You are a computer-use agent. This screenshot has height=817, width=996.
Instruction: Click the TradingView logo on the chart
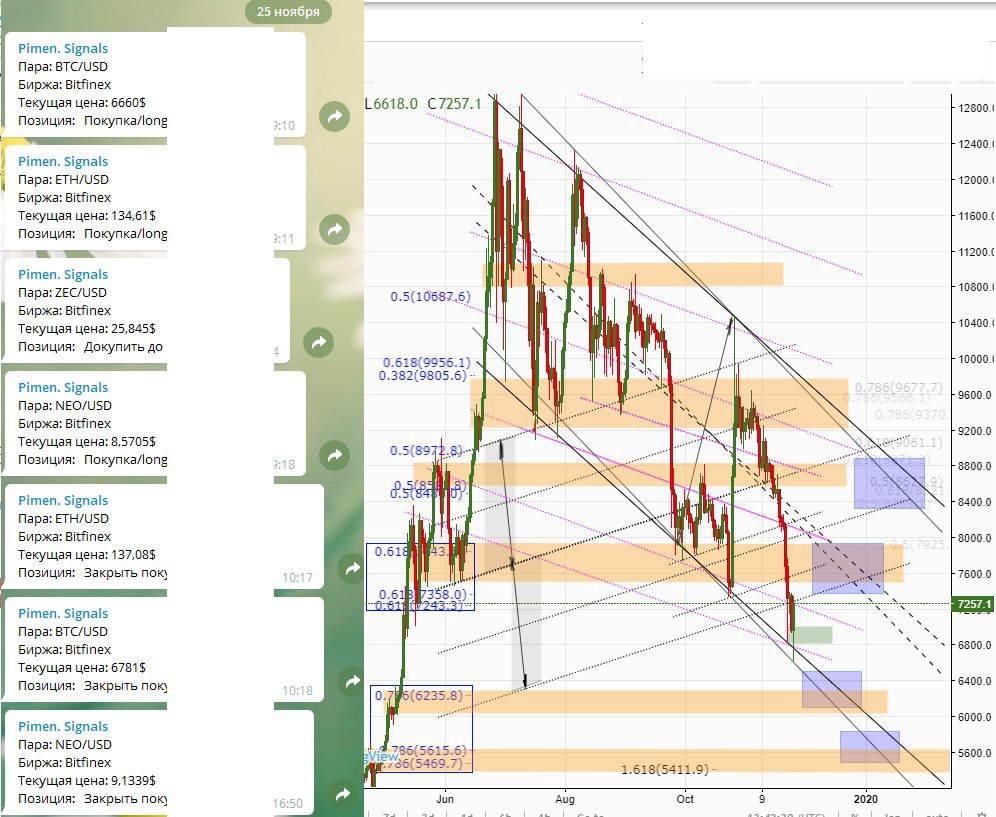tap(381, 756)
